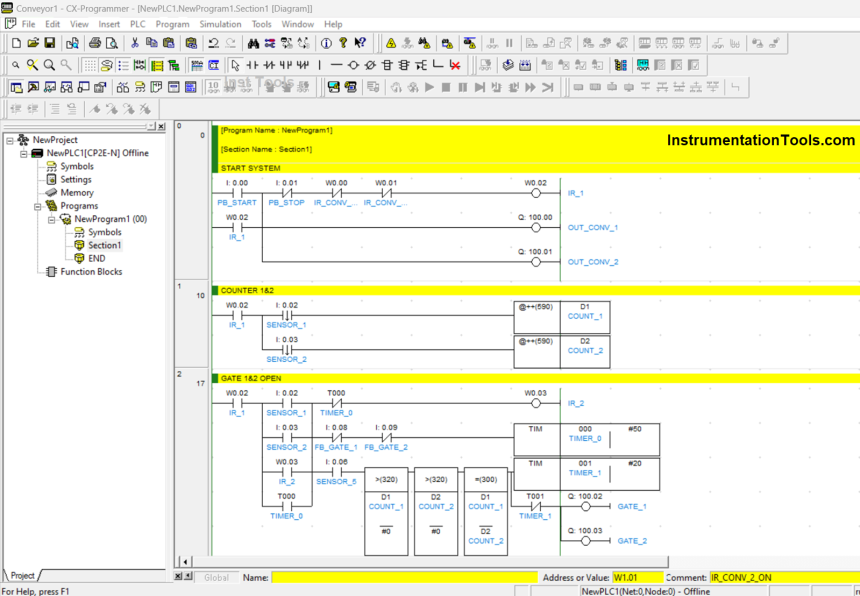Click the Comment field showing IR_CONV_2_ON
The width and height of the screenshot is (860, 596).
point(785,577)
